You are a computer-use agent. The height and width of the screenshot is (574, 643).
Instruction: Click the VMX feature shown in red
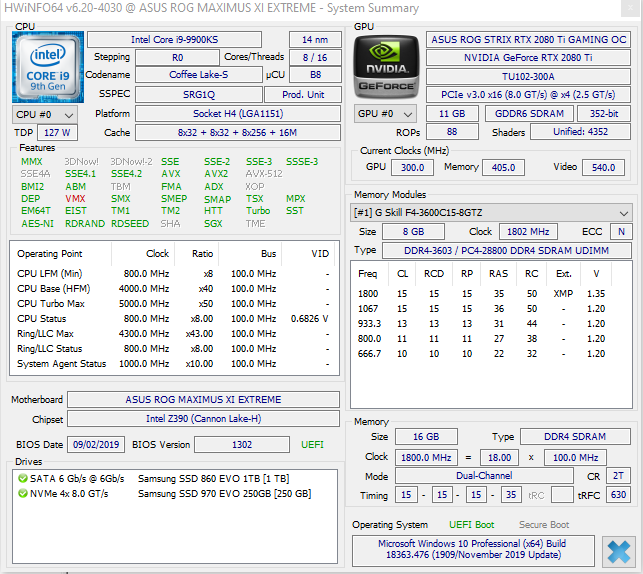click(x=75, y=199)
